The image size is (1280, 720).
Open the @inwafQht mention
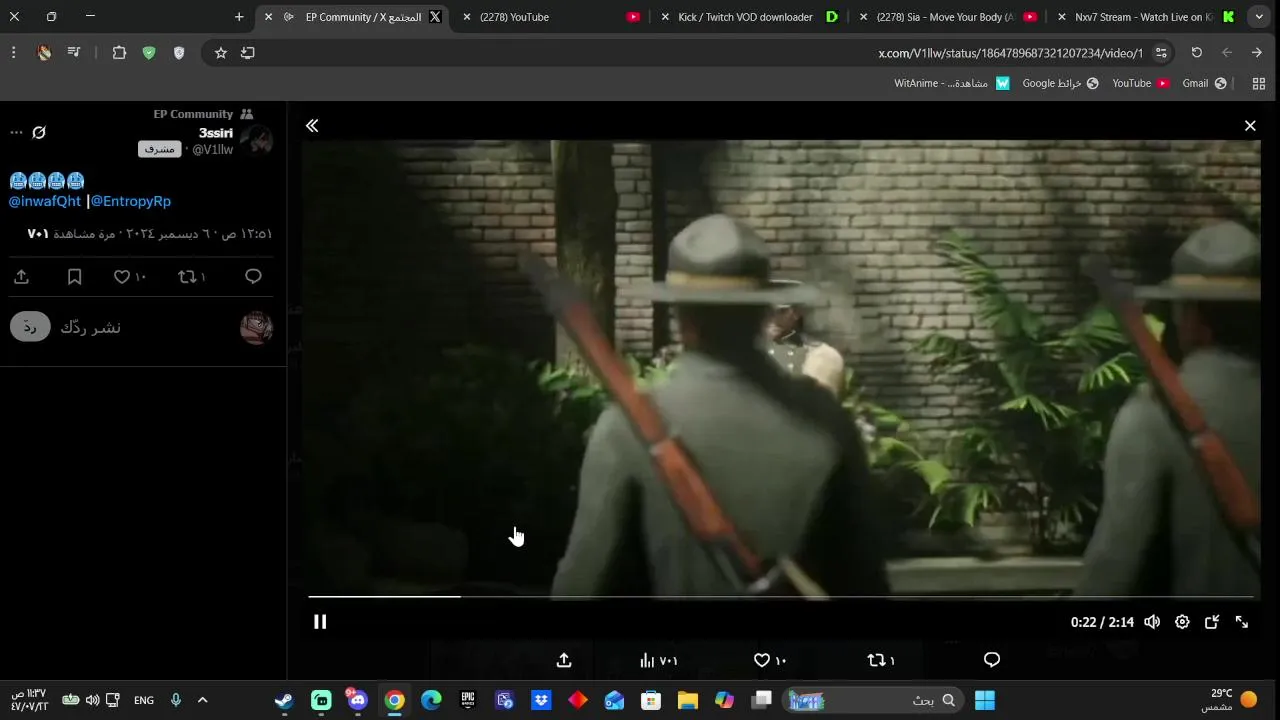tap(45, 201)
